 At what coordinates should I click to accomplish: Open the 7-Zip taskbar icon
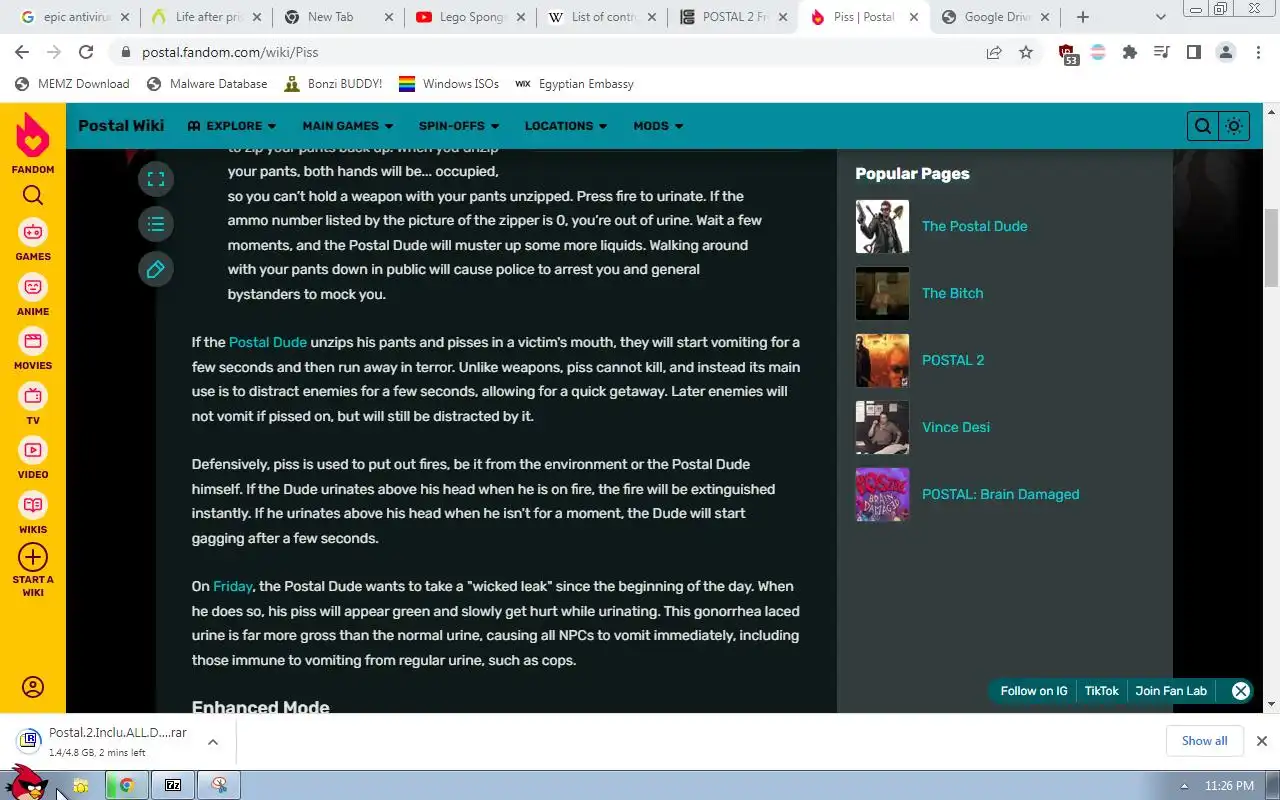(x=173, y=785)
